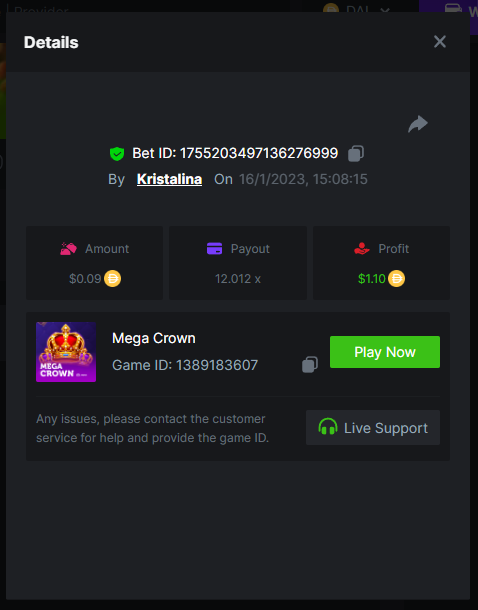Copy the Game ID to clipboard
The image size is (478, 610).
(310, 365)
